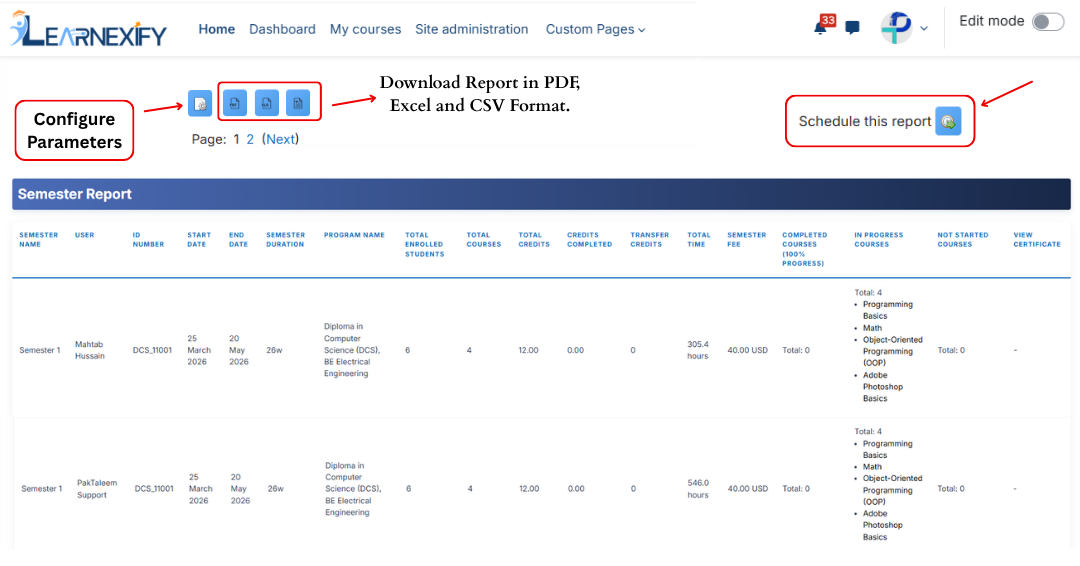
Task: Click program name in Mahtab Hussain row
Action: pos(352,350)
